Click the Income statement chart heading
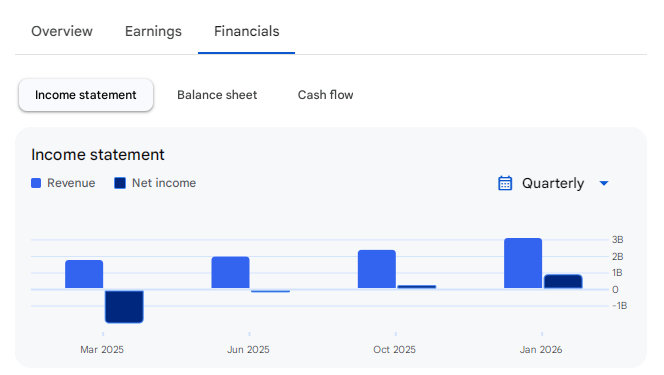The height and width of the screenshot is (375, 664). coord(98,154)
